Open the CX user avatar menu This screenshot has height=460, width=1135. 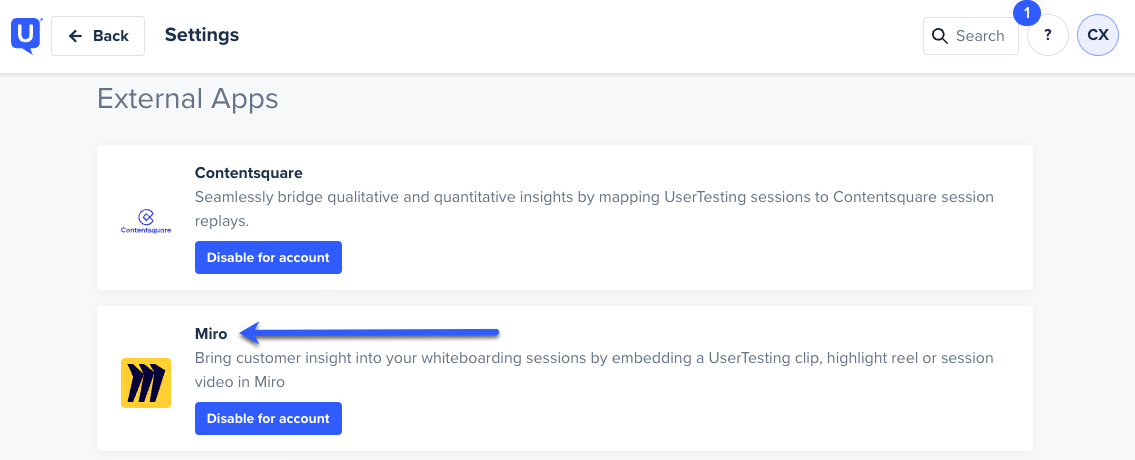(1098, 35)
